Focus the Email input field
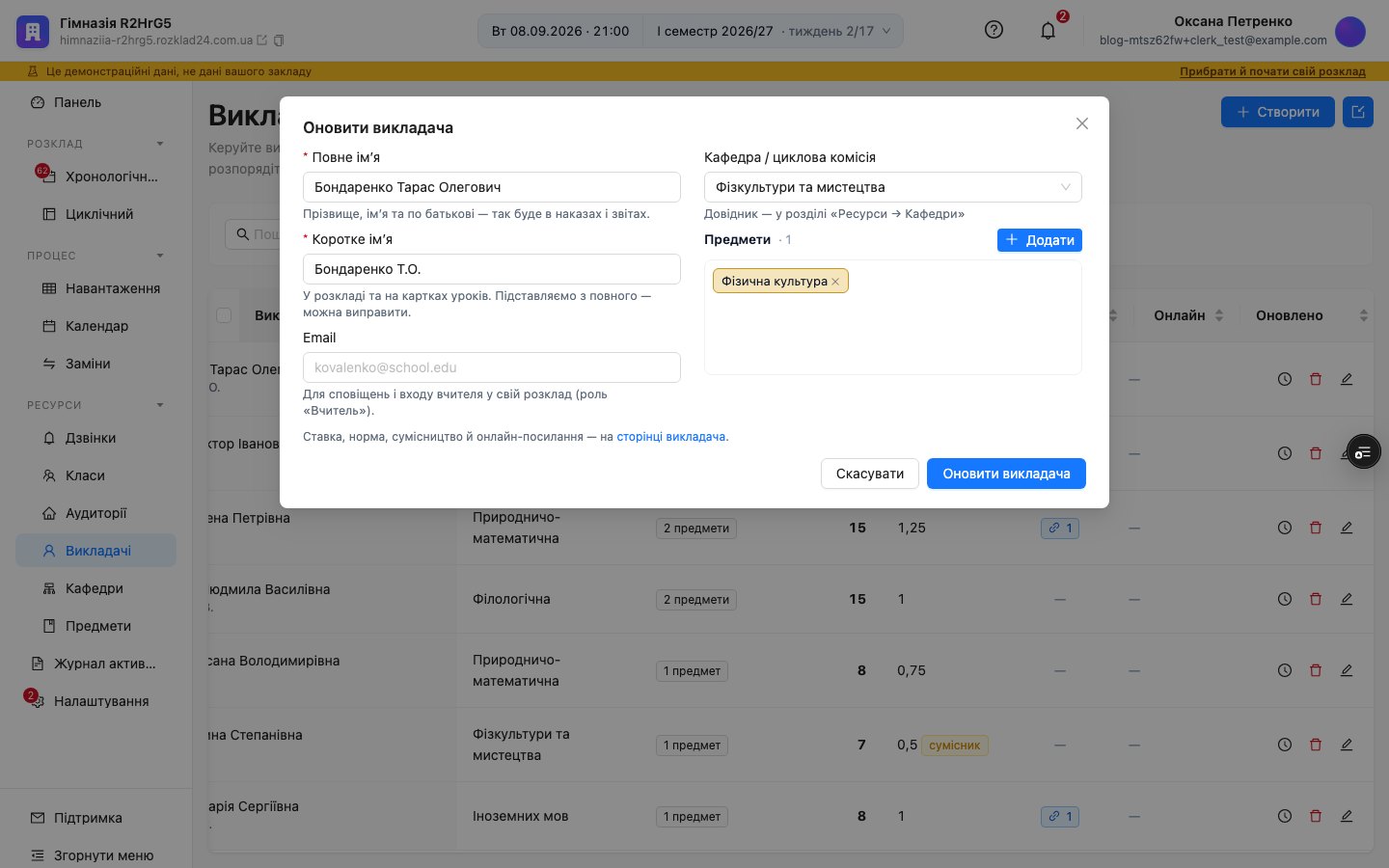This screenshot has width=1389, height=868. click(x=492, y=367)
